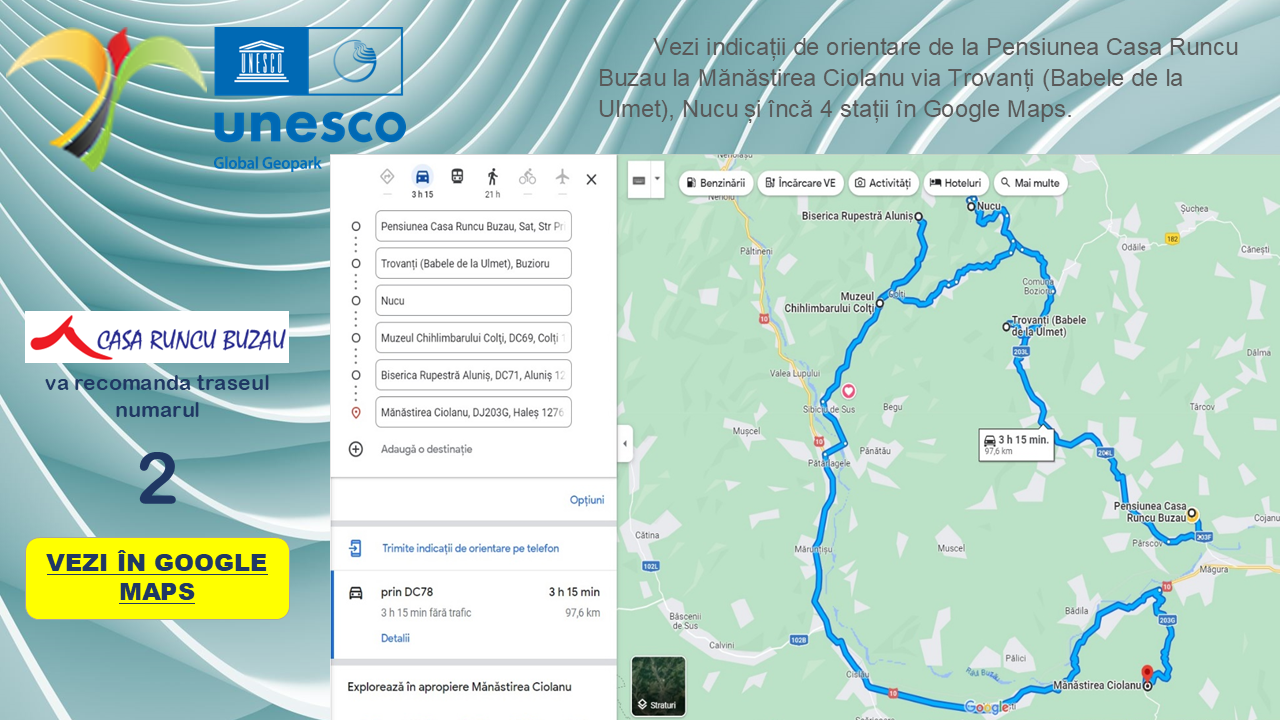Open the Opțiuni route options link
This screenshot has width=1280, height=720.
click(586, 500)
